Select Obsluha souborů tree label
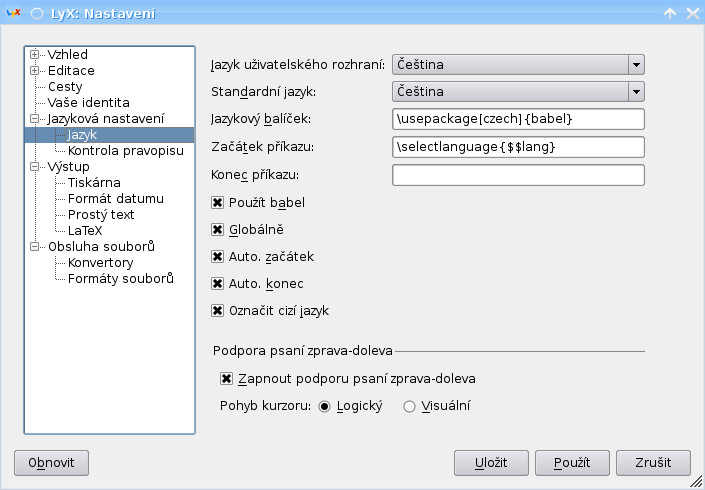Screen dimensions: 705x490 (x=101, y=246)
